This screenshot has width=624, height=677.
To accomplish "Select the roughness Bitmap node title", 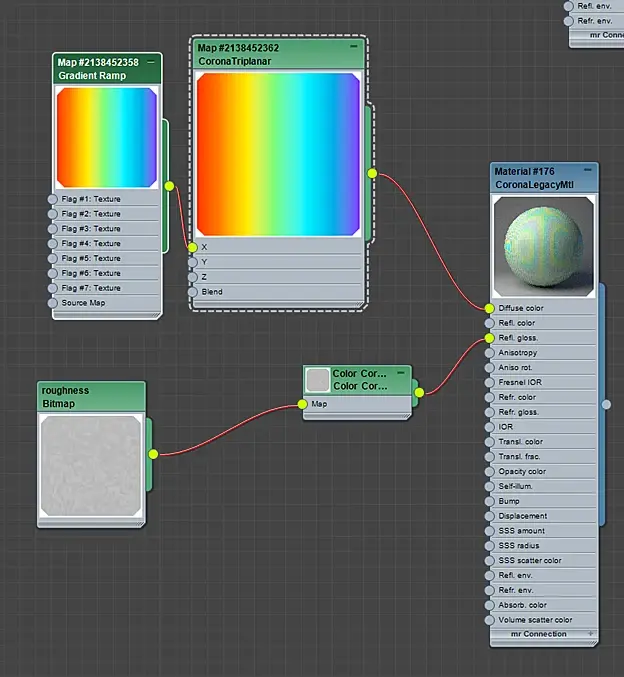I will coord(66,397).
